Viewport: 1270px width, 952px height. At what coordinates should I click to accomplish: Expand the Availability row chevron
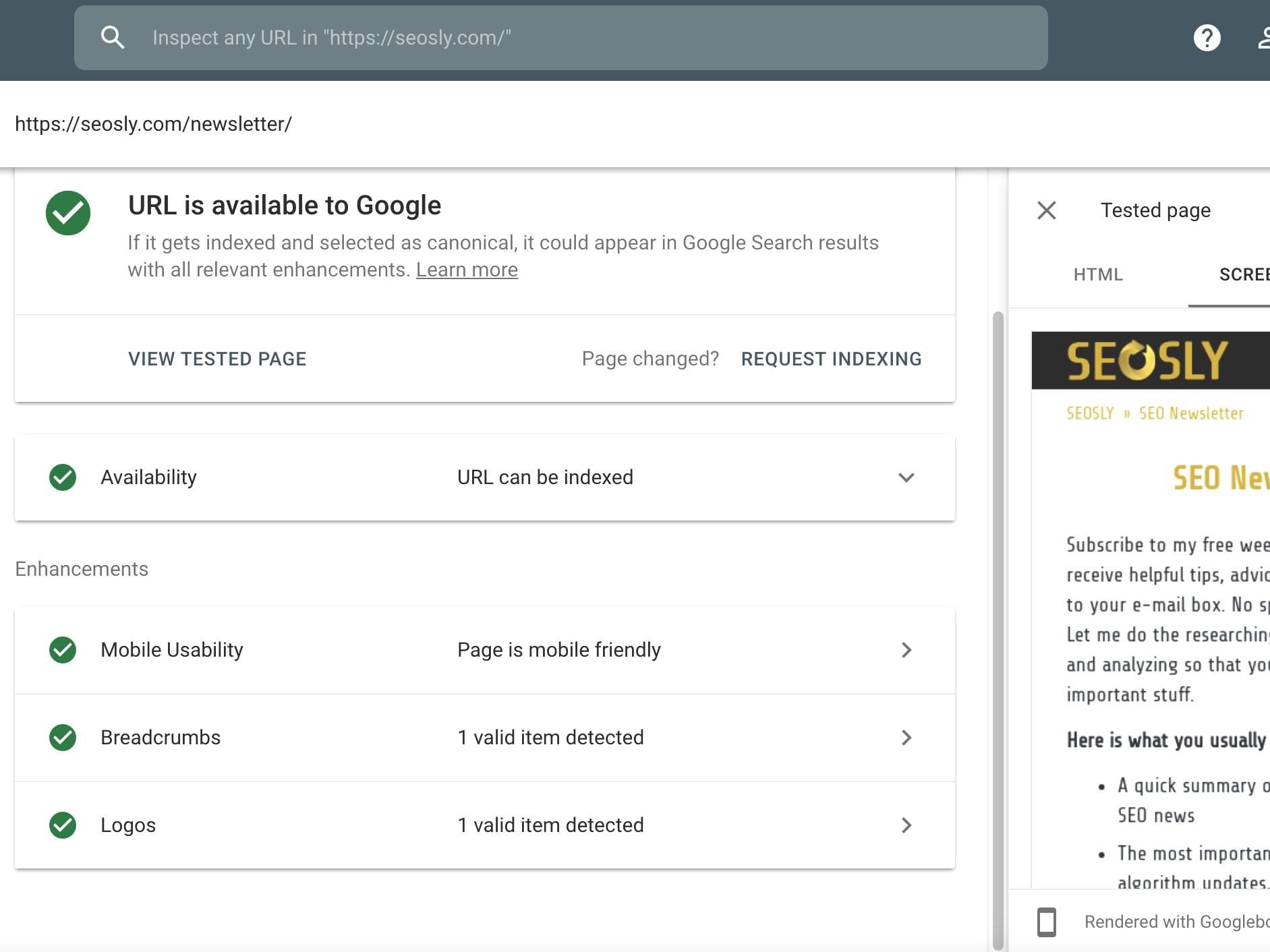tap(906, 477)
